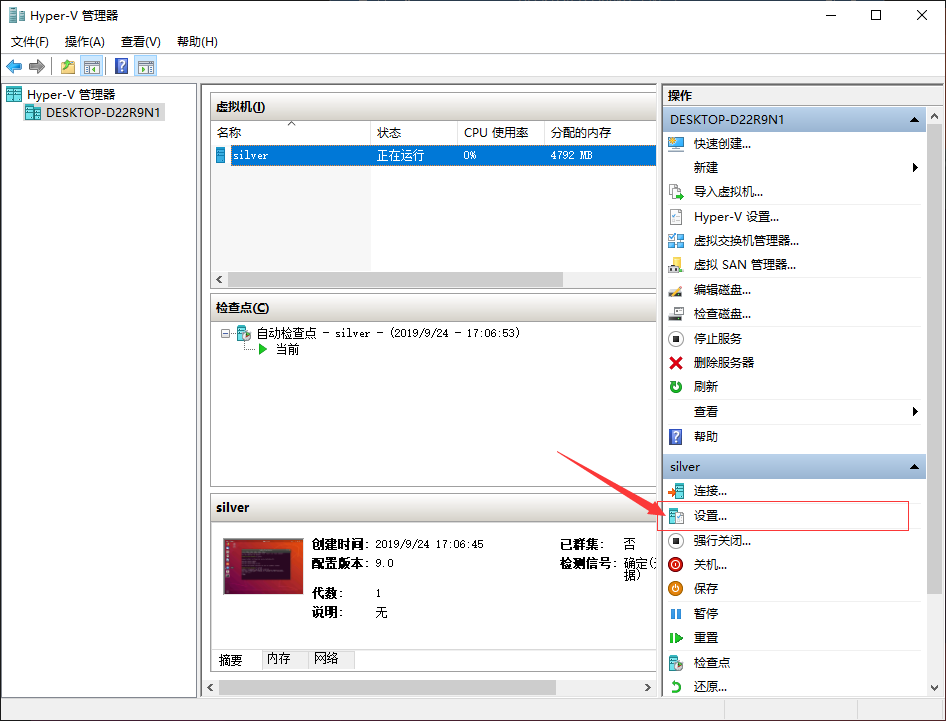Click the red 删除服务器 delete server icon
The height and width of the screenshot is (721, 946).
(676, 363)
